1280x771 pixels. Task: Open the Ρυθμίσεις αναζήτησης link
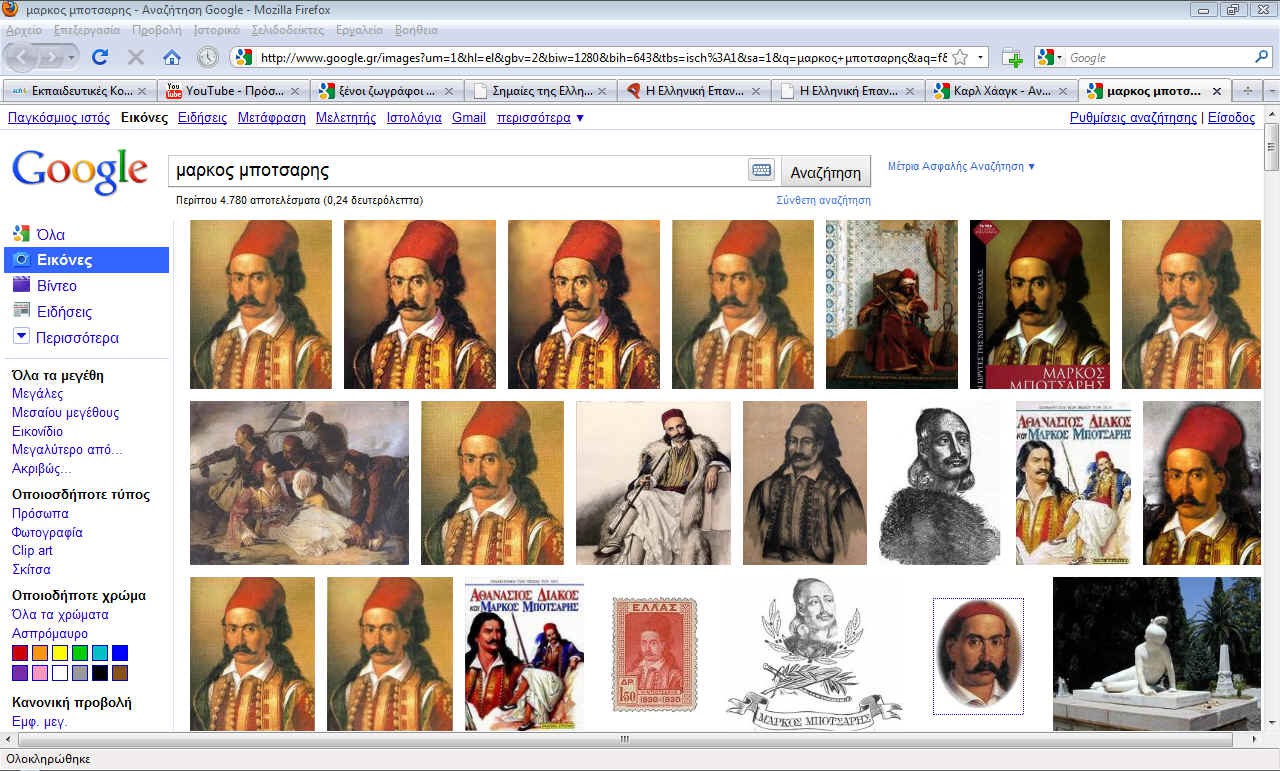(1133, 118)
